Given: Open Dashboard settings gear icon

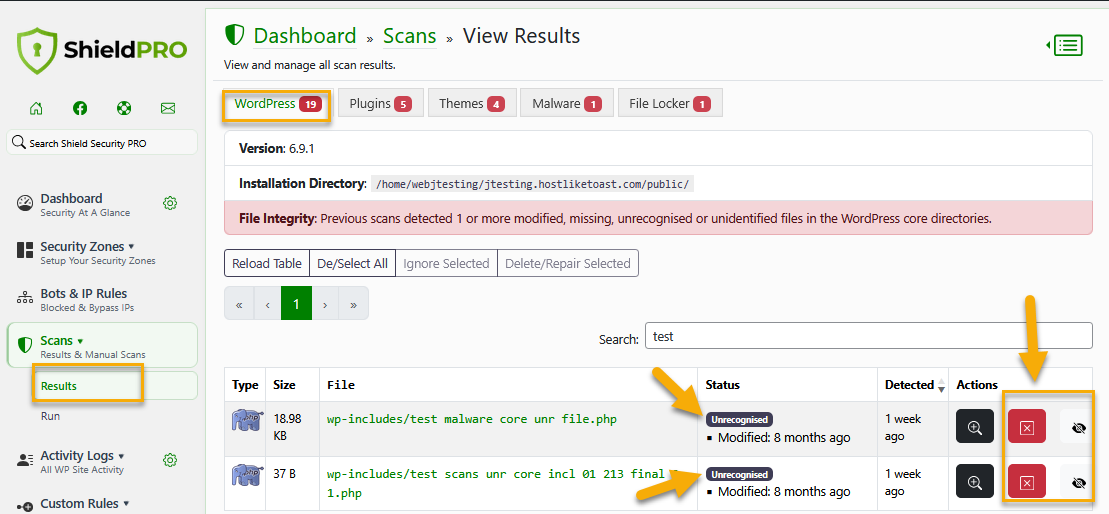Looking at the screenshot, I should pyautogui.click(x=170, y=204).
